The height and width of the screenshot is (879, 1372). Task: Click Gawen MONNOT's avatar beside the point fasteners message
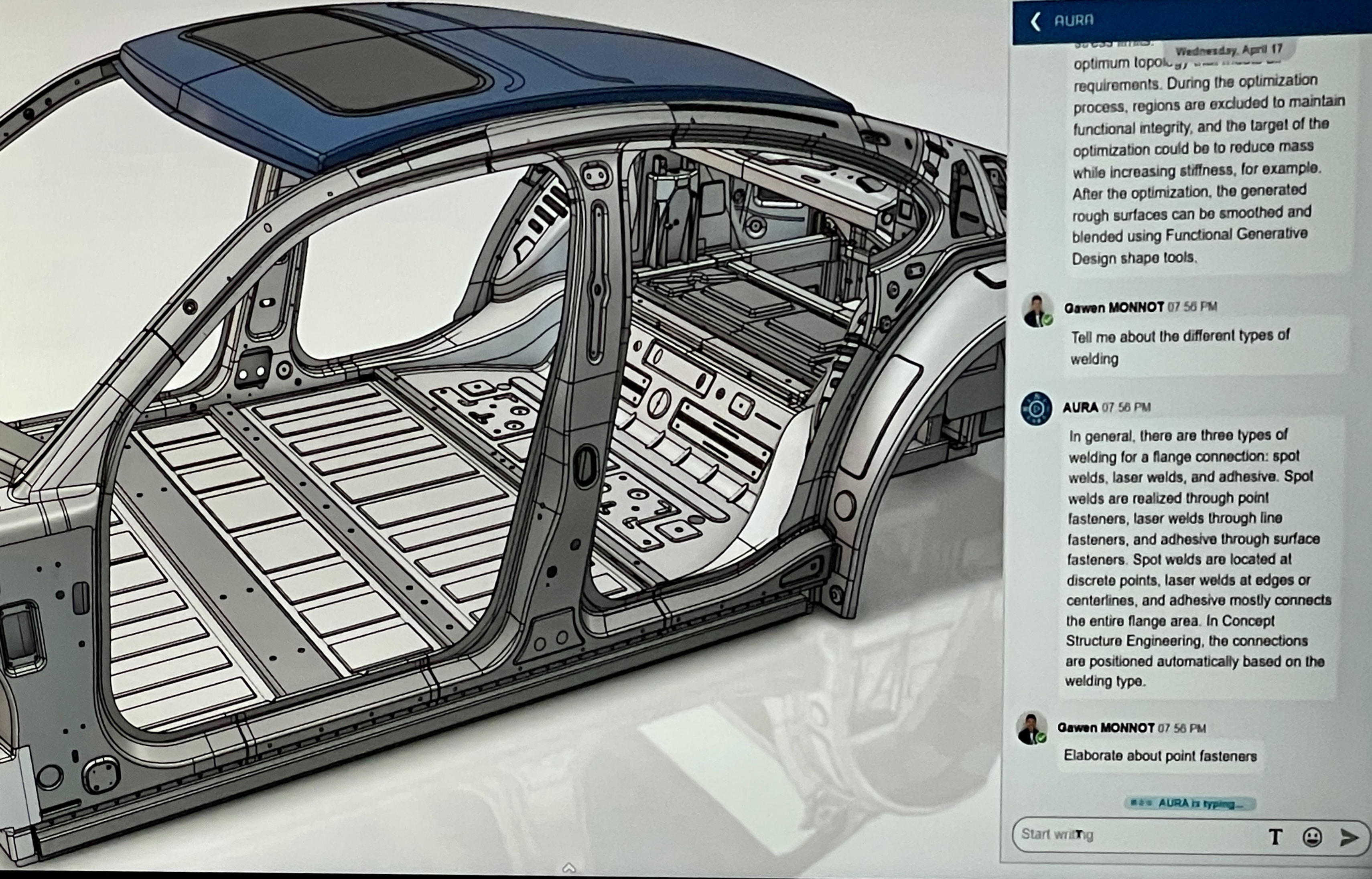point(1032,728)
